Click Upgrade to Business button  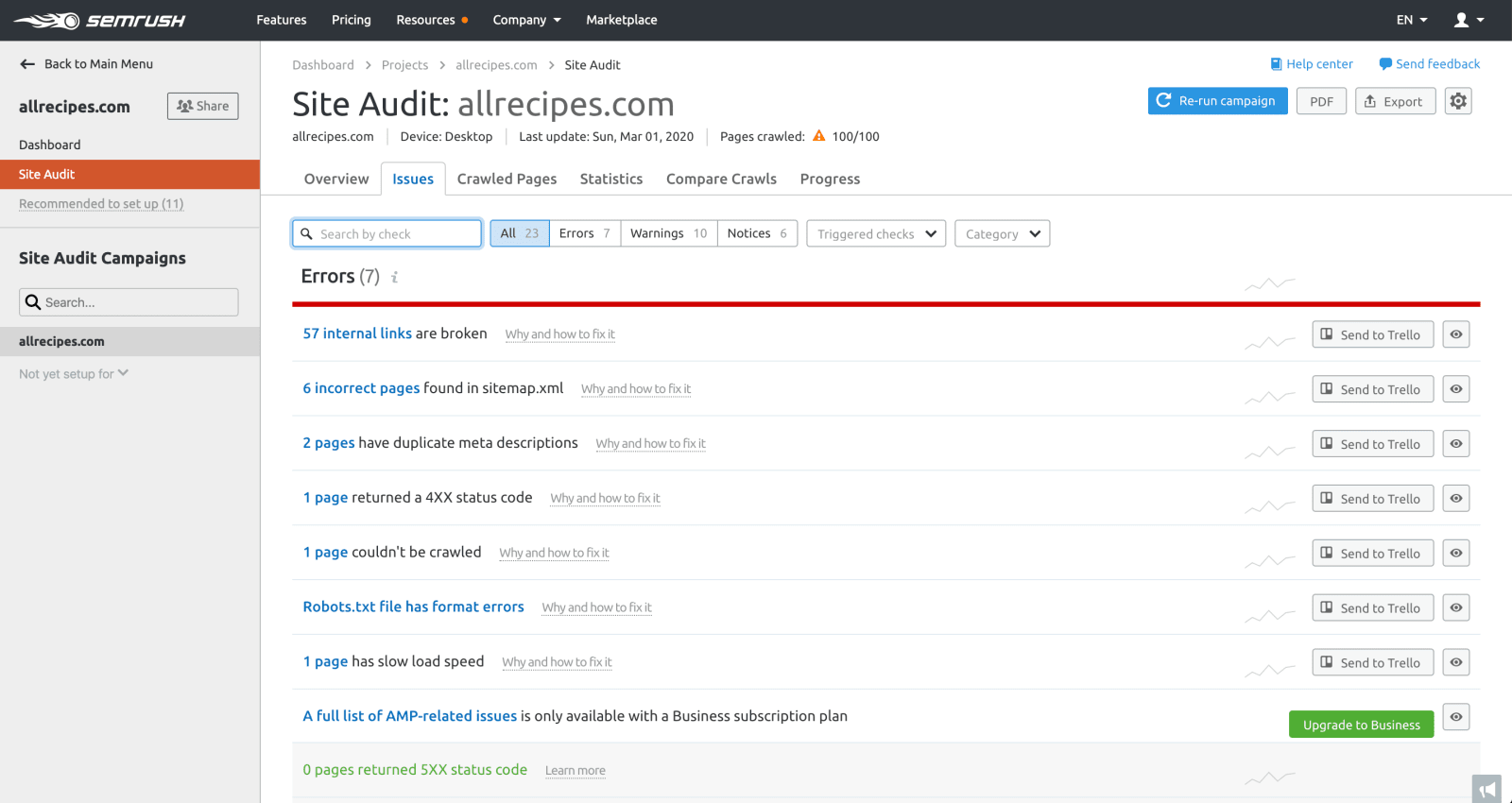click(x=1362, y=725)
